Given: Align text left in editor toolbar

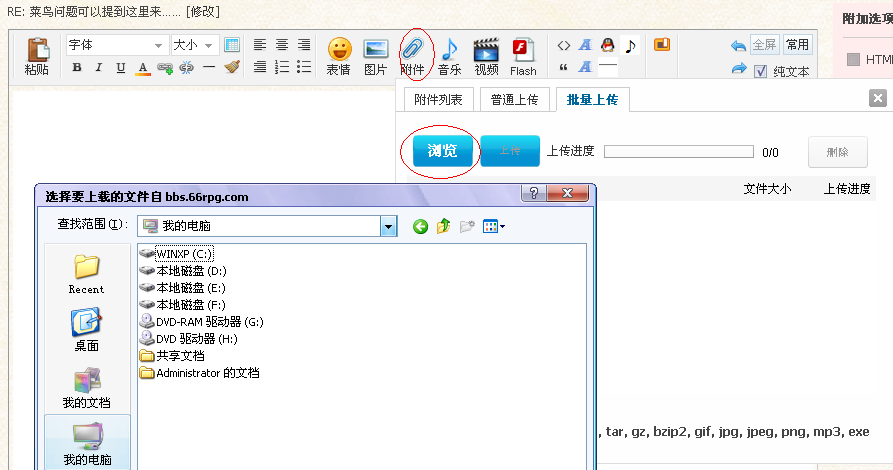Looking at the screenshot, I should (x=260, y=45).
